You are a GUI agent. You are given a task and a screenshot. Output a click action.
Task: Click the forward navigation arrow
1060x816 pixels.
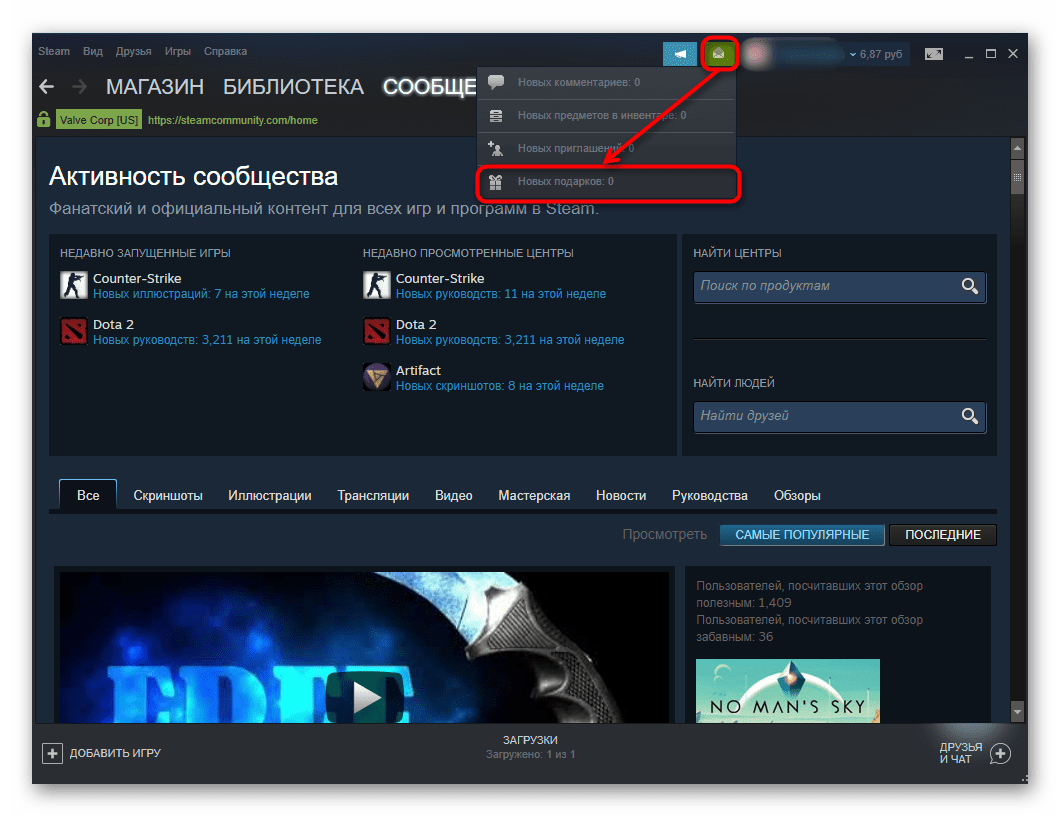click(x=79, y=87)
